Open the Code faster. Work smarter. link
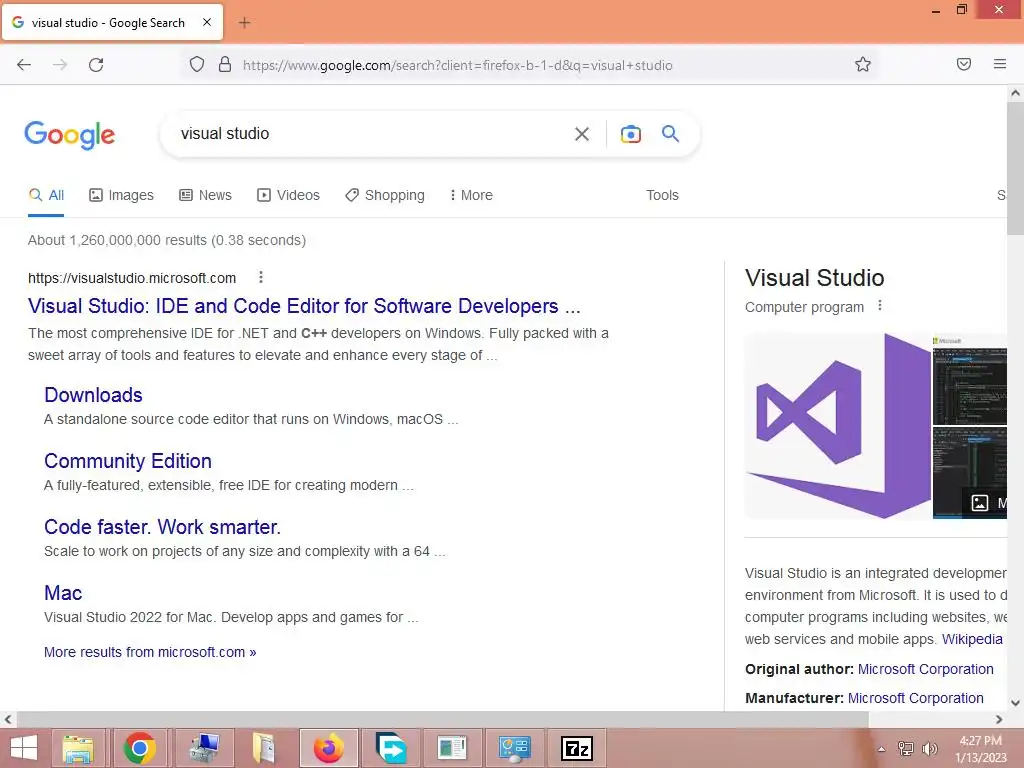Image resolution: width=1024 pixels, height=768 pixels. 163,527
